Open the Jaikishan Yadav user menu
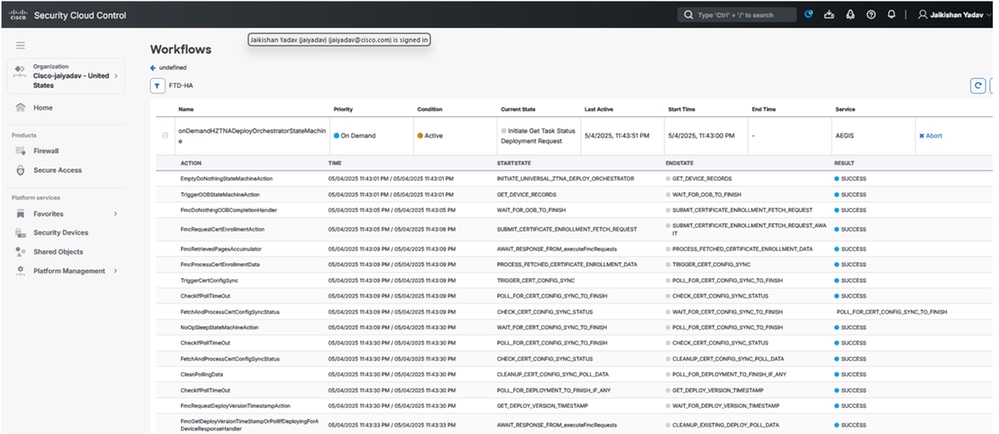 (x=955, y=15)
